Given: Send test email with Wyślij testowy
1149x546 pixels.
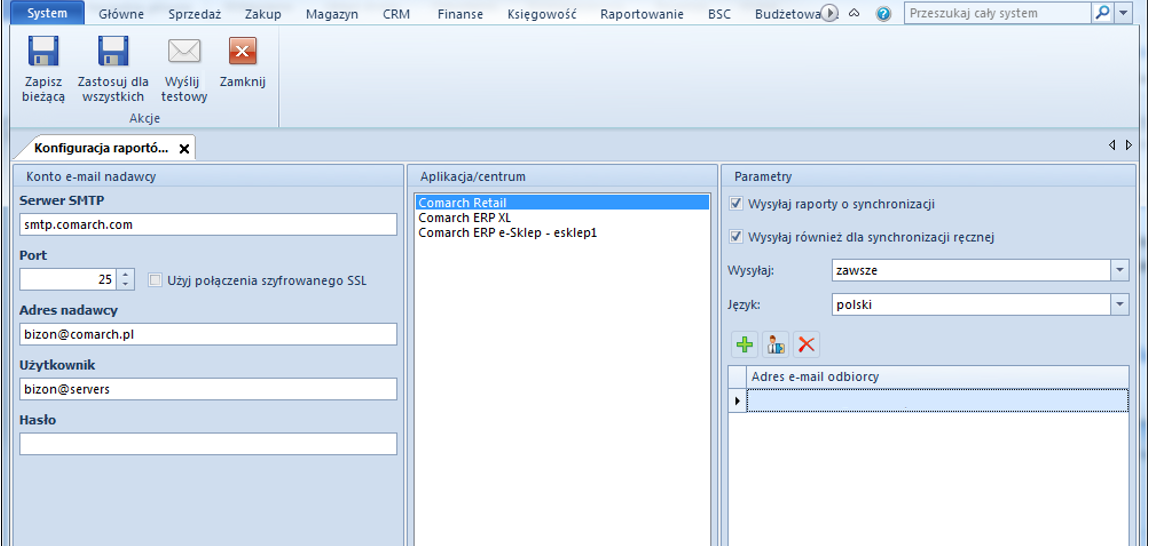Looking at the screenshot, I should coord(184,70).
